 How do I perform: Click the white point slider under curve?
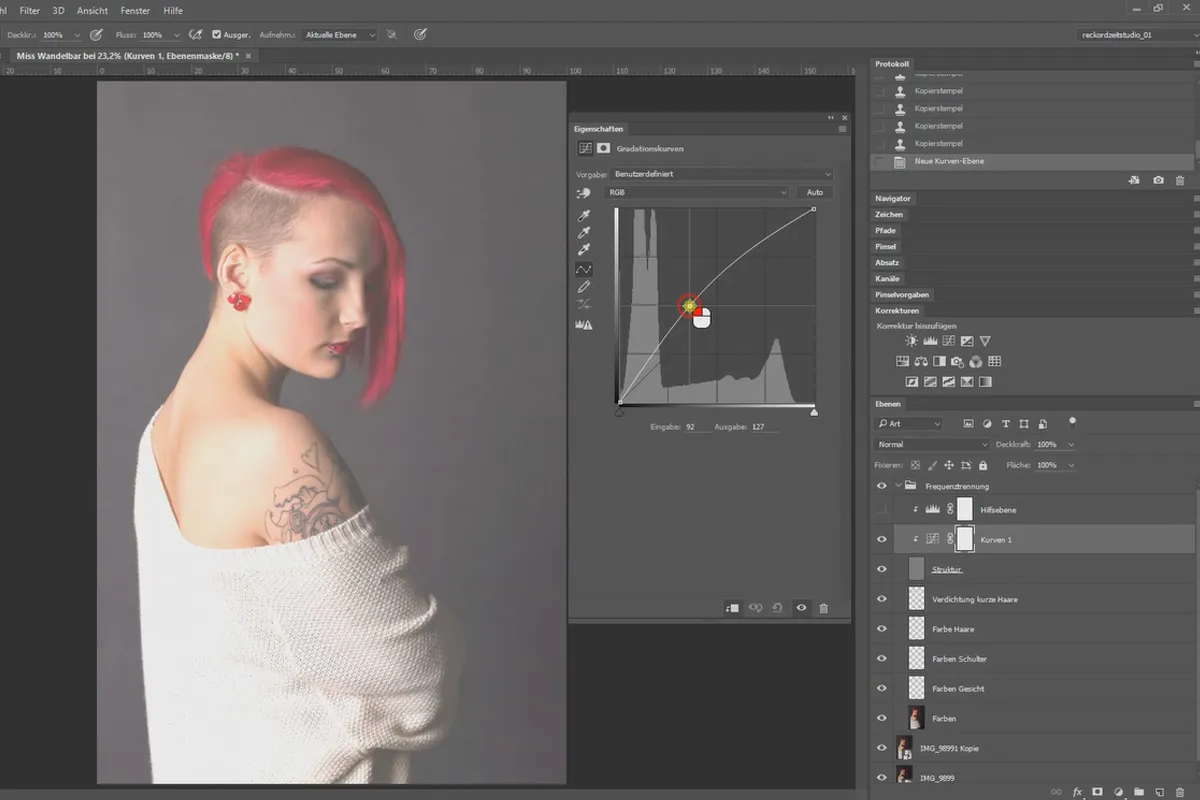click(813, 411)
